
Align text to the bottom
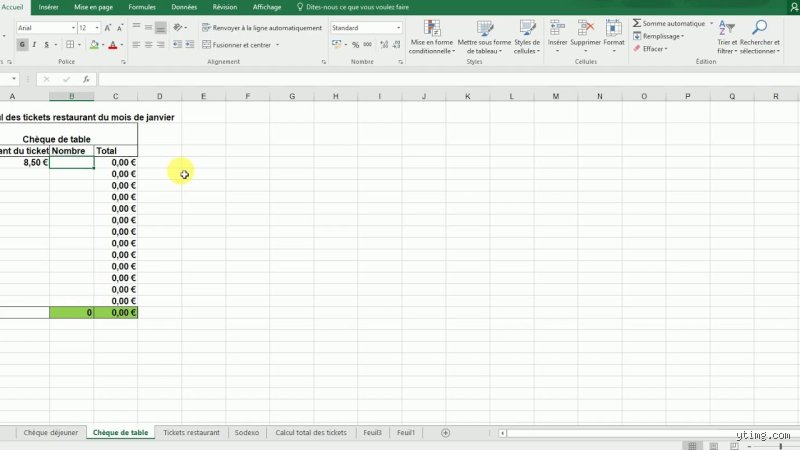tap(160, 28)
